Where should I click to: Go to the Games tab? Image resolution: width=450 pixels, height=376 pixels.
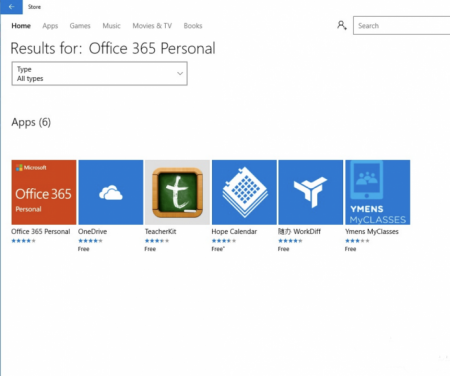click(x=80, y=26)
